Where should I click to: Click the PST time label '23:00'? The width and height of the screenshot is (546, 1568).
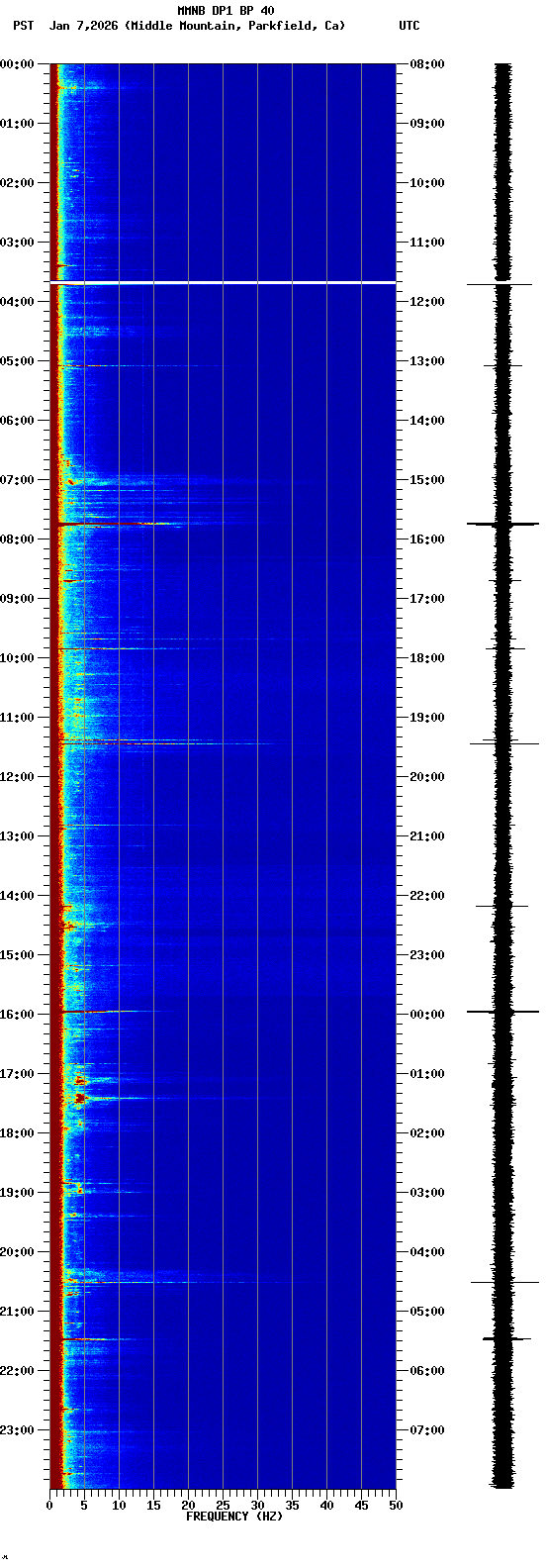pyautogui.click(x=18, y=1430)
